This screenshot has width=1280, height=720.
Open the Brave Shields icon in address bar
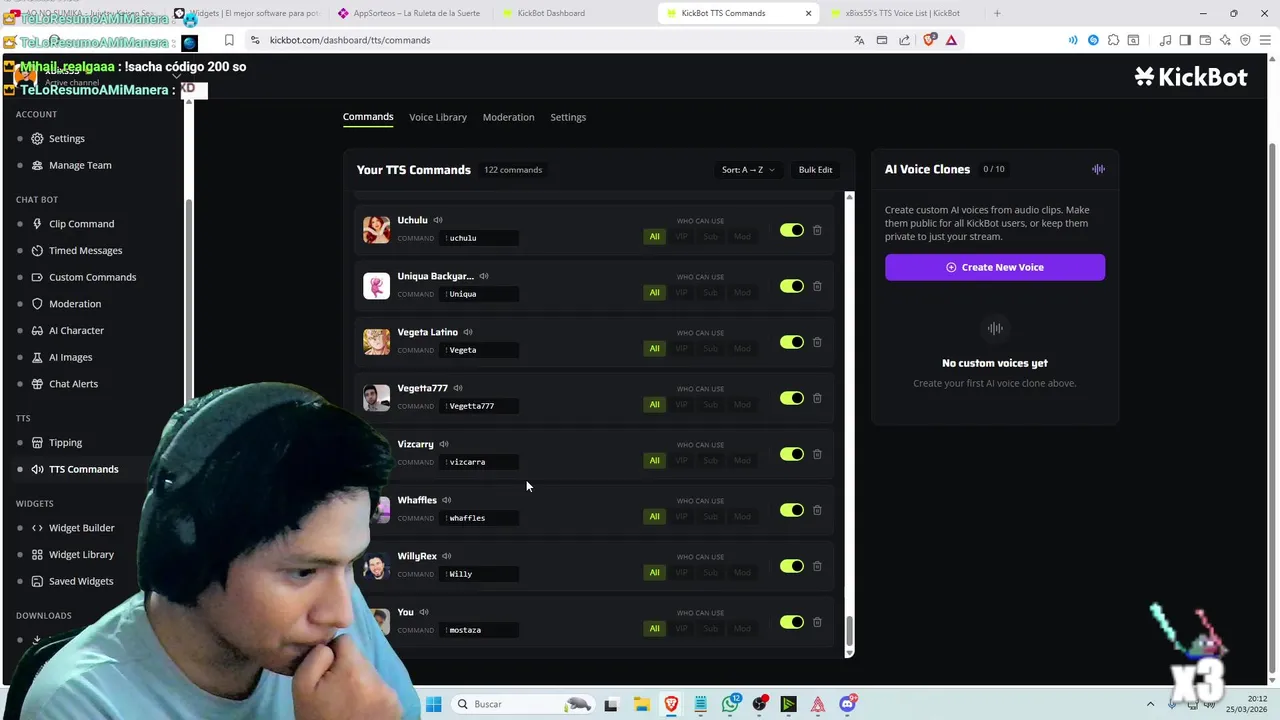pyautogui.click(x=930, y=40)
